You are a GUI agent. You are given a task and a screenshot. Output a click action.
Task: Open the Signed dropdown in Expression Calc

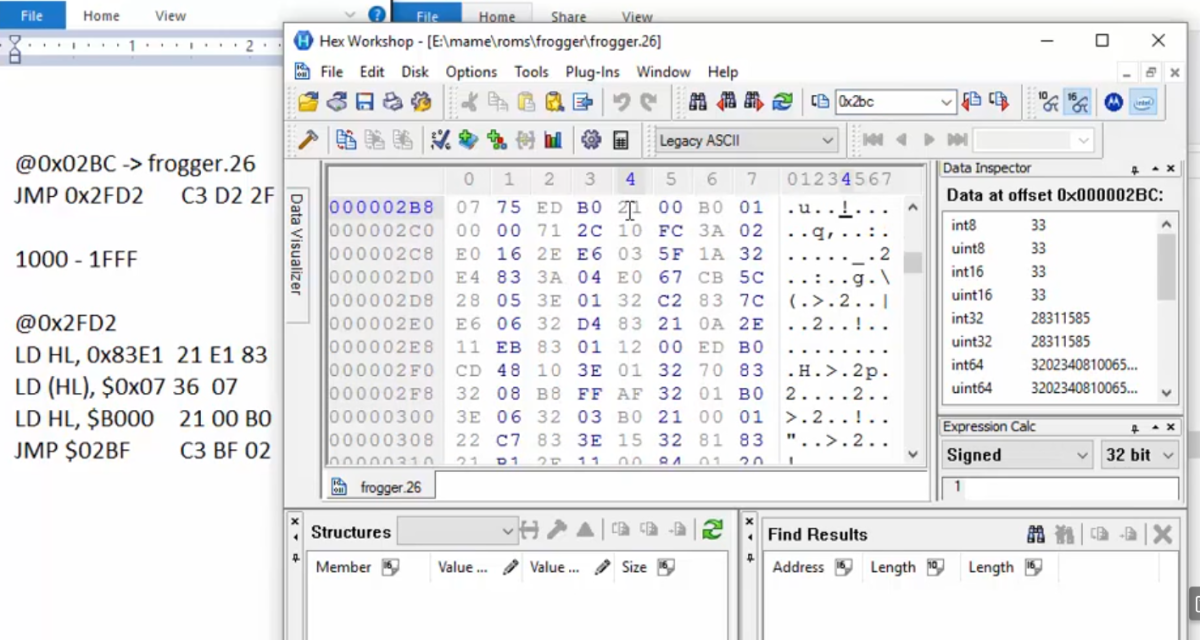point(1017,455)
